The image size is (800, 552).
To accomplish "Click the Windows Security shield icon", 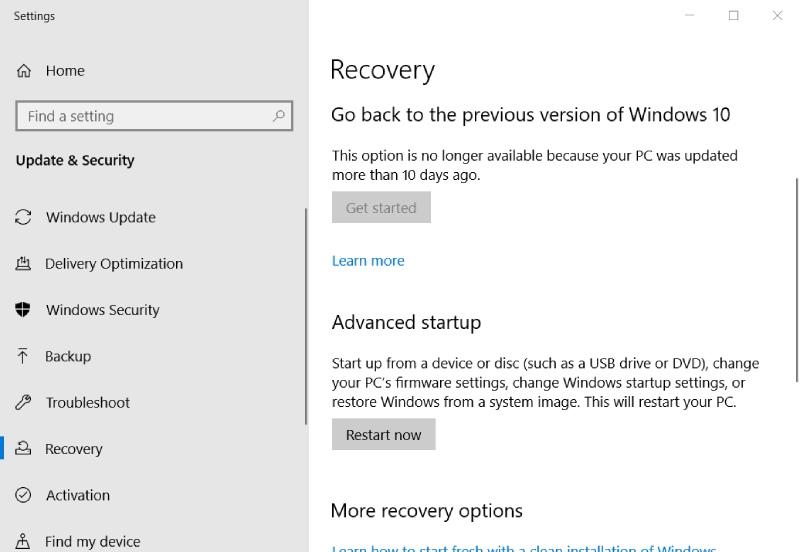I will tap(22, 309).
